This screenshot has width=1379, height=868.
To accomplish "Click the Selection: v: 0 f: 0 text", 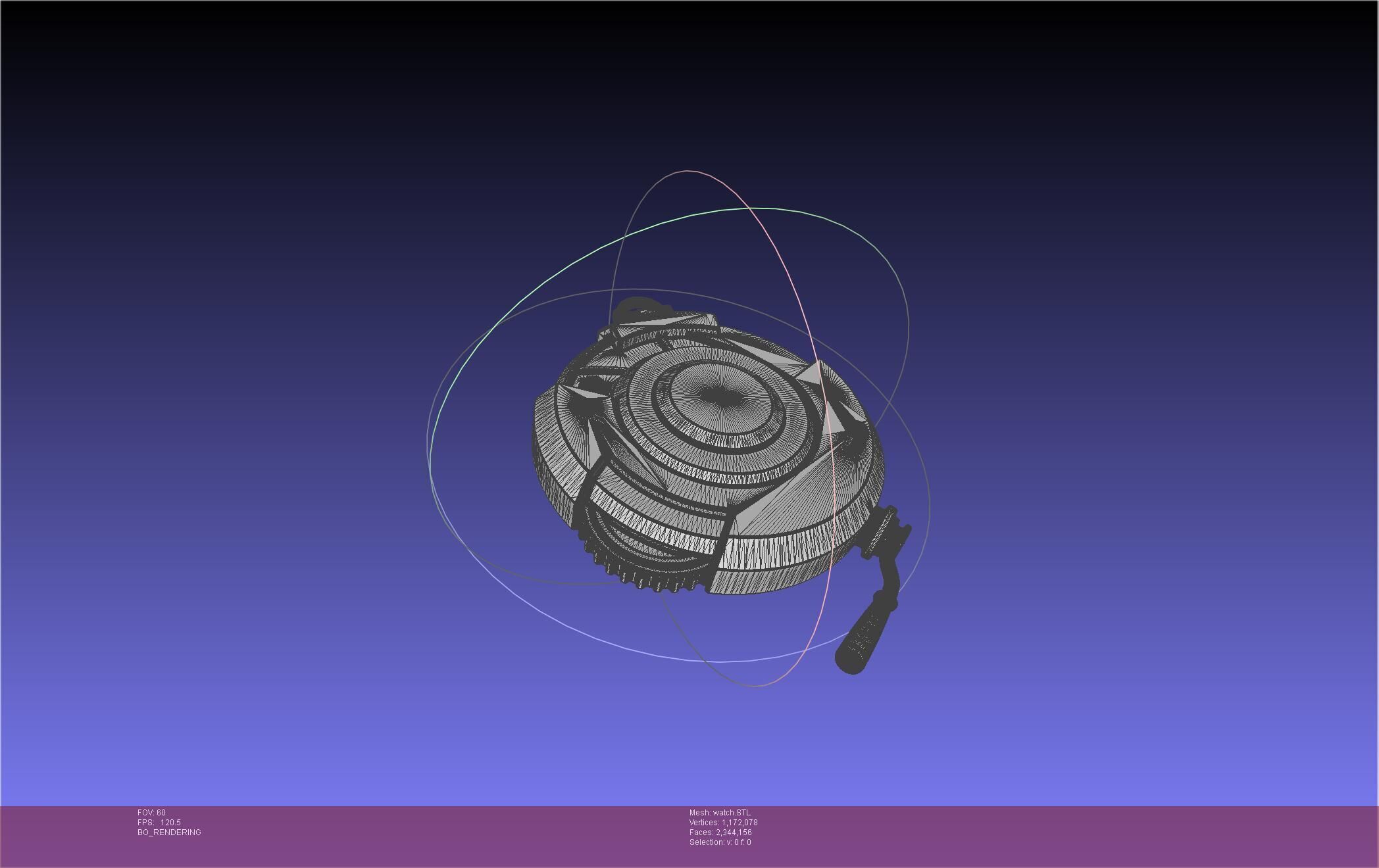I will coord(720,842).
